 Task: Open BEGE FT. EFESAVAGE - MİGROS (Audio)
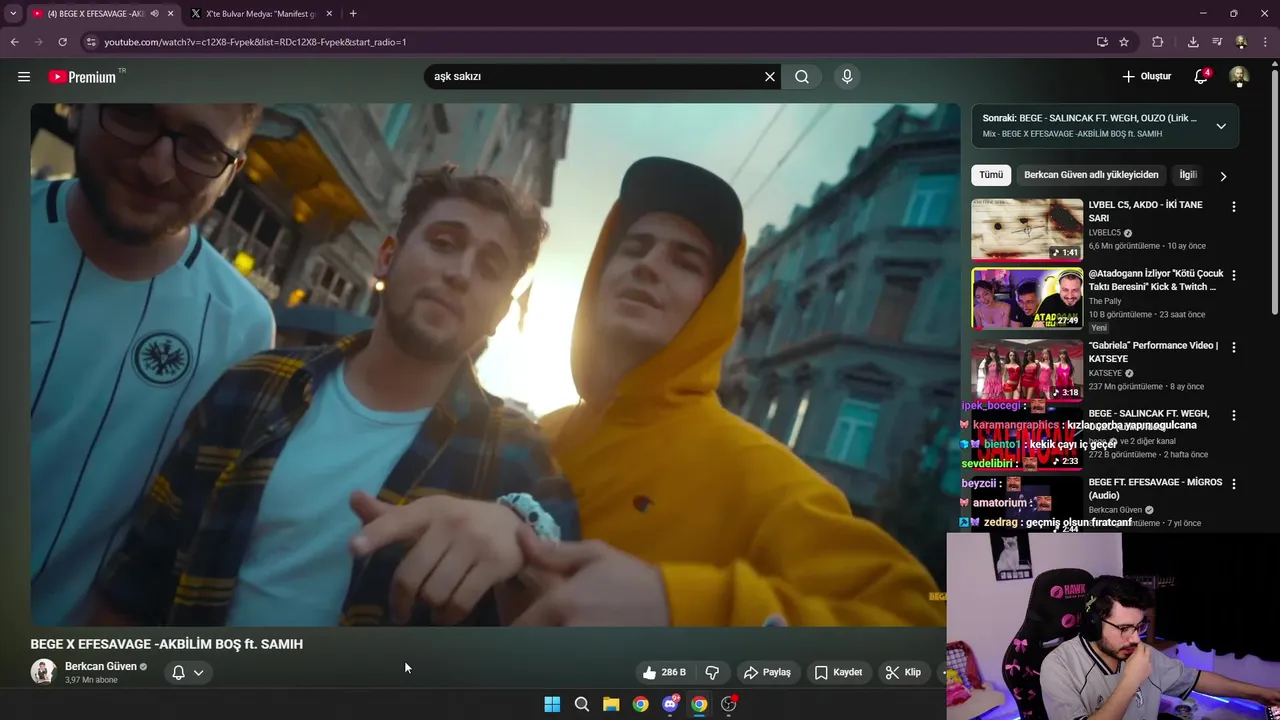(x=1155, y=489)
